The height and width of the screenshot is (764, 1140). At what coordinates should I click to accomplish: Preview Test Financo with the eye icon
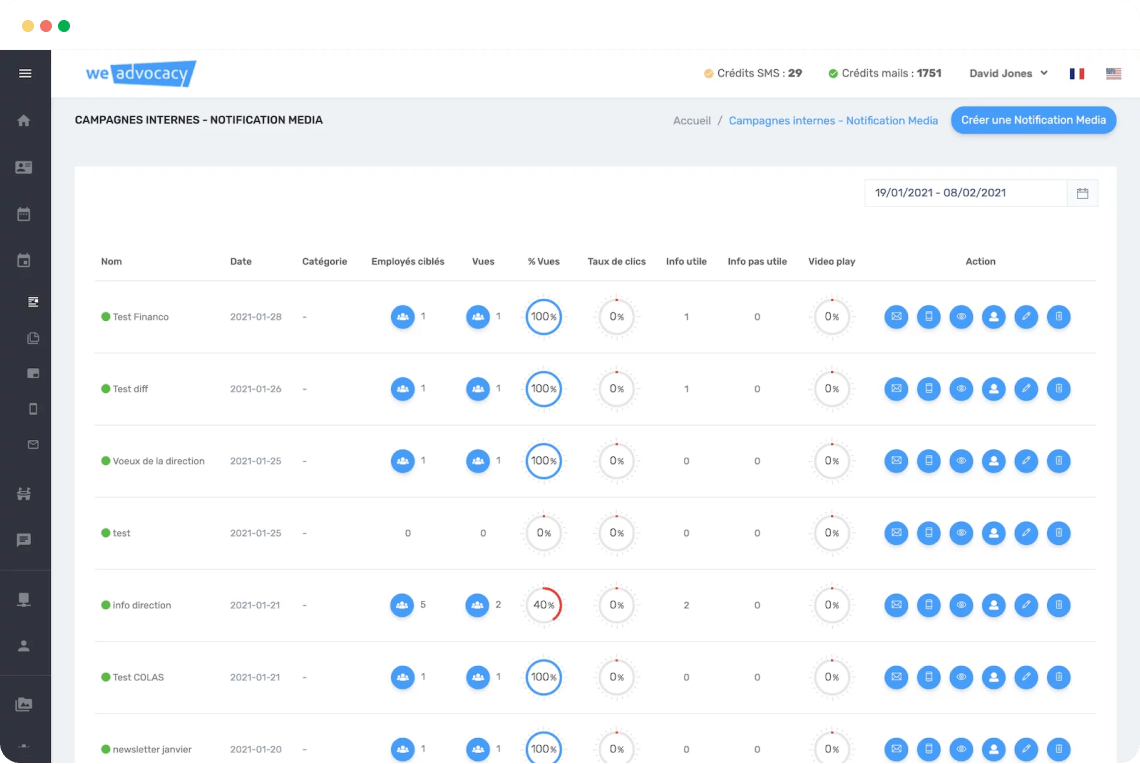coord(961,317)
